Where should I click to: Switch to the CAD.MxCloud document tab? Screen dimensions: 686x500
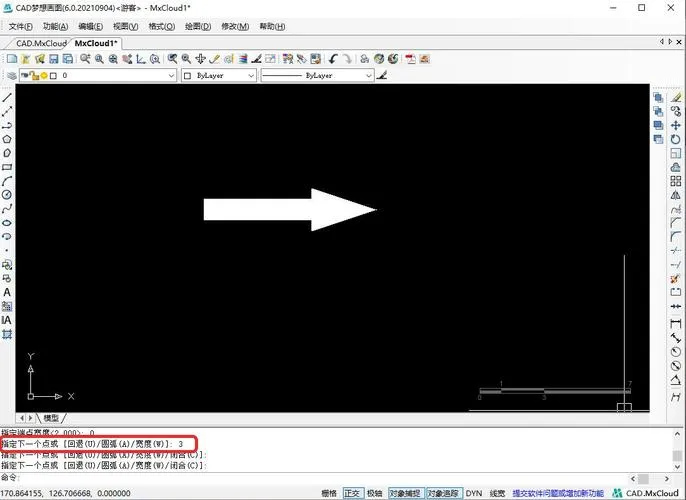37,43
